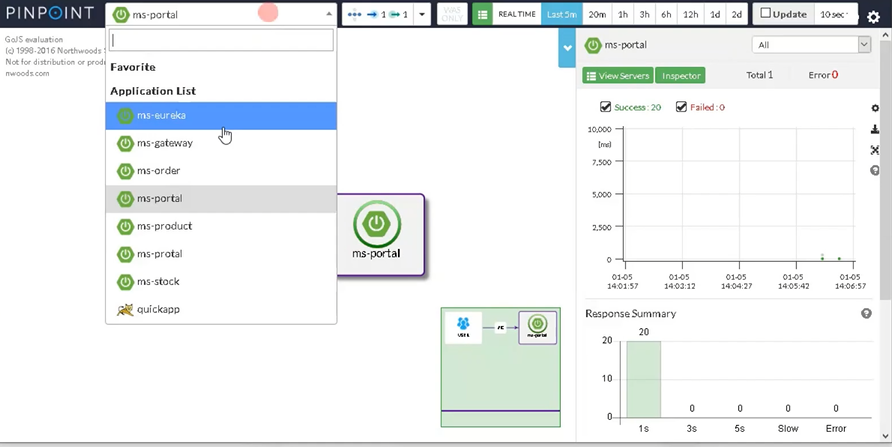Collapse the right info panel with chevron

[x=567, y=48]
